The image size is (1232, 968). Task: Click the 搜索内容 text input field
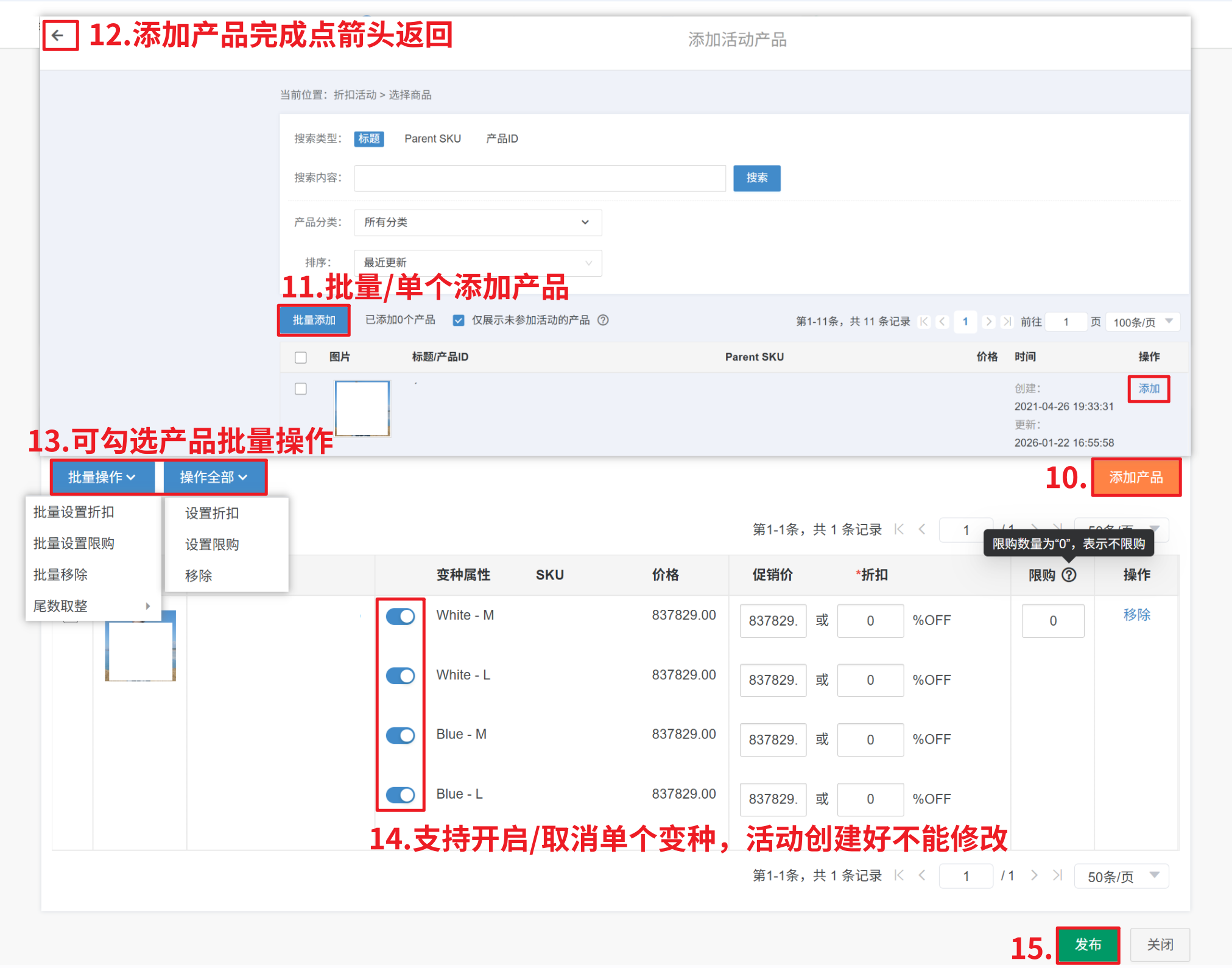pyautogui.click(x=540, y=178)
